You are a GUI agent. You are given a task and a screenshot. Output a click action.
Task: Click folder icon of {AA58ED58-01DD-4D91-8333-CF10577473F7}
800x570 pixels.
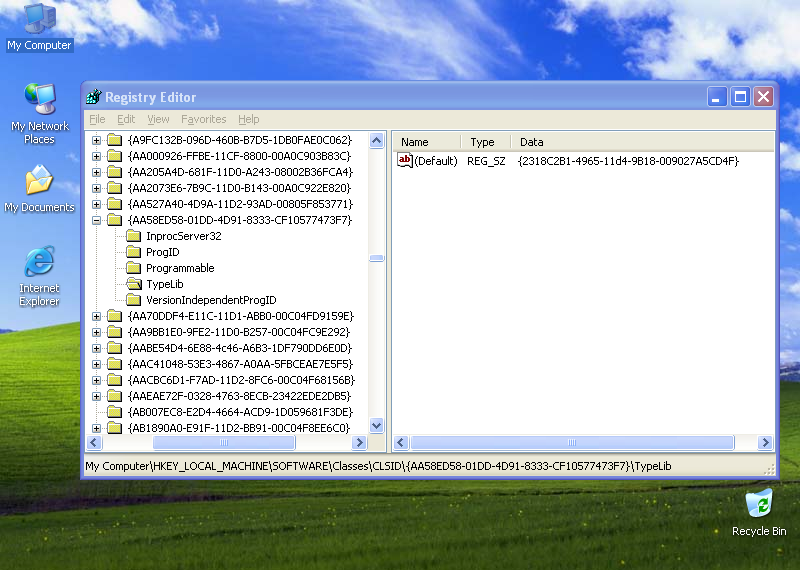tap(115, 220)
